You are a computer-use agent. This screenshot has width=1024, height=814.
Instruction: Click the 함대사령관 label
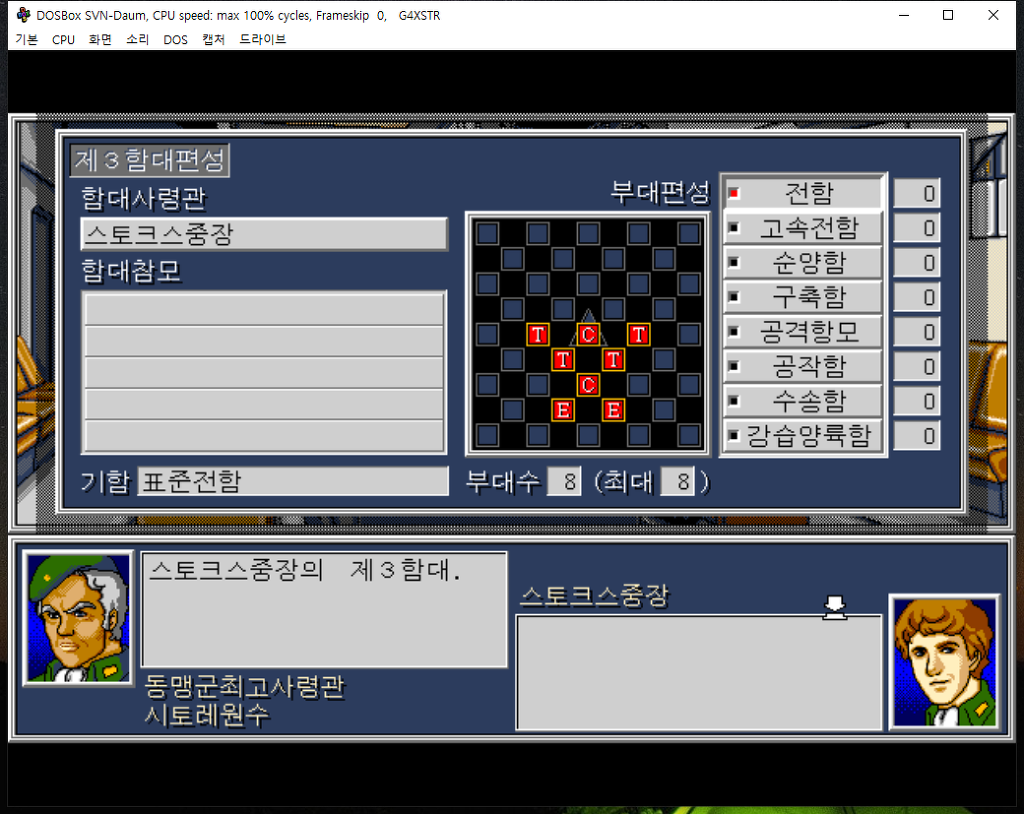144,198
